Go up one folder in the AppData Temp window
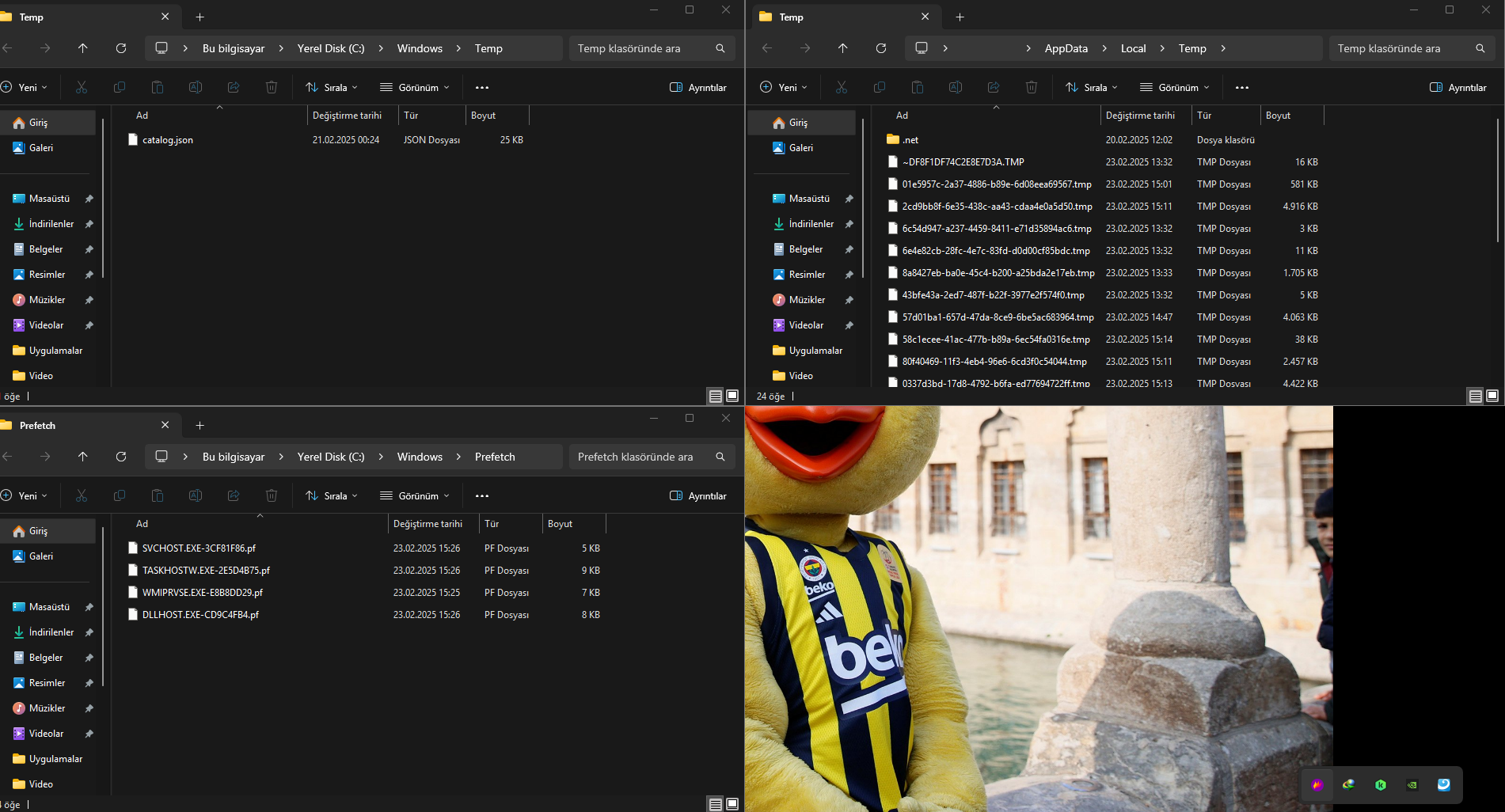This screenshot has width=1505, height=812. pyautogui.click(x=843, y=48)
